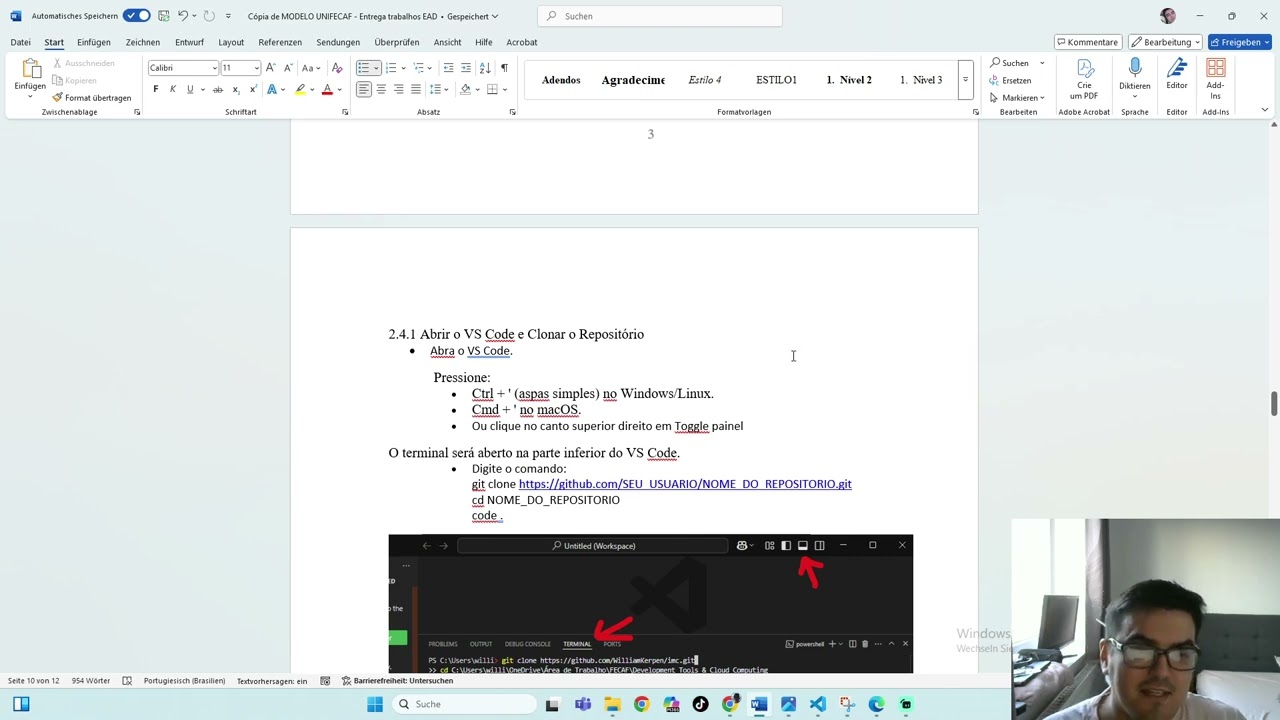Increase the font size
Image resolution: width=1280 pixels, height=720 pixels.
coord(270,68)
